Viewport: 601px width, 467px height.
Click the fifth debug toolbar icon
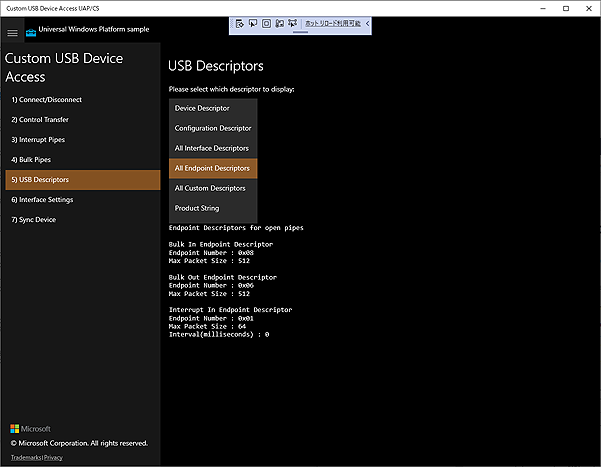click(292, 22)
